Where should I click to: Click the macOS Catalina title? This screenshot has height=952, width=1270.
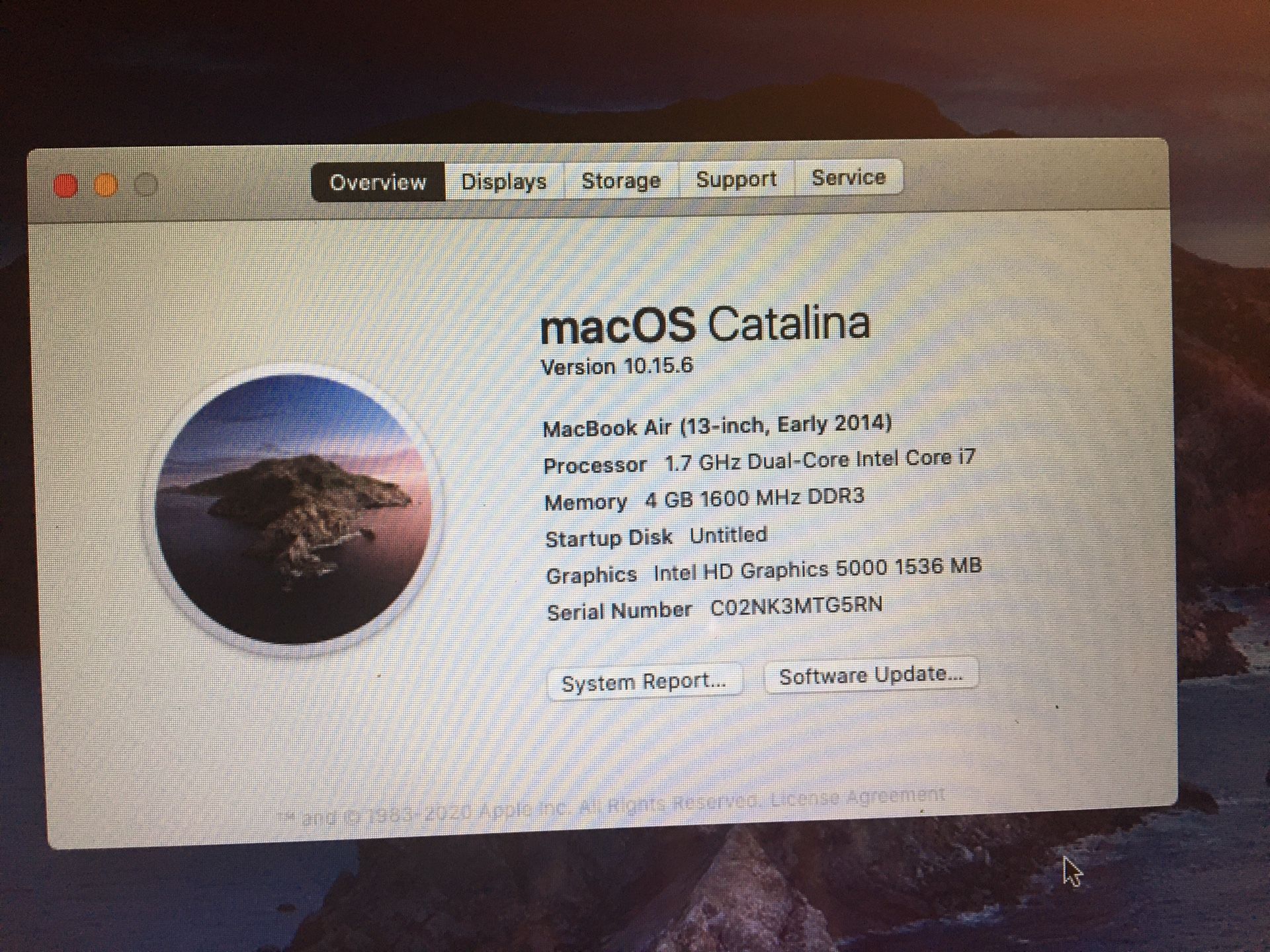click(x=705, y=325)
